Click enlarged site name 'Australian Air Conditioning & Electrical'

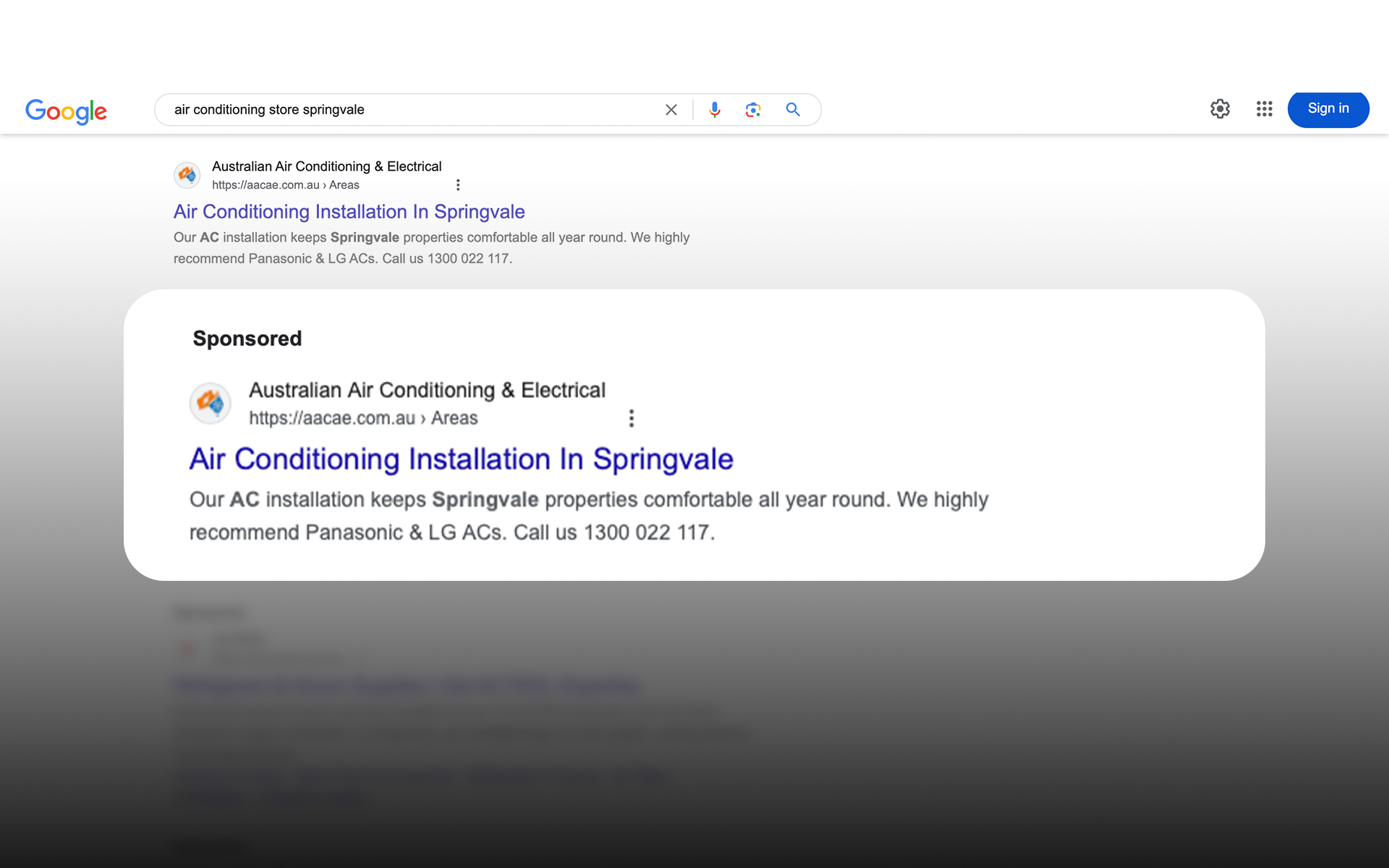[427, 391]
